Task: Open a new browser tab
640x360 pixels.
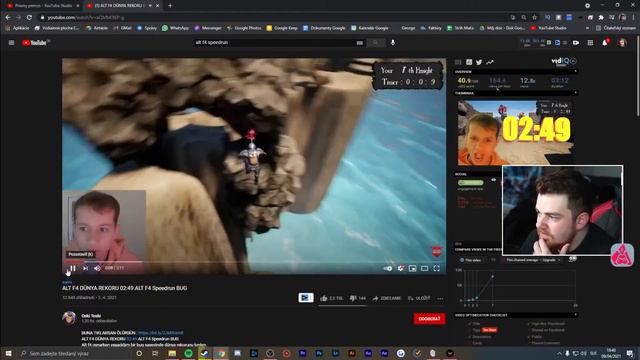Action: (170, 6)
